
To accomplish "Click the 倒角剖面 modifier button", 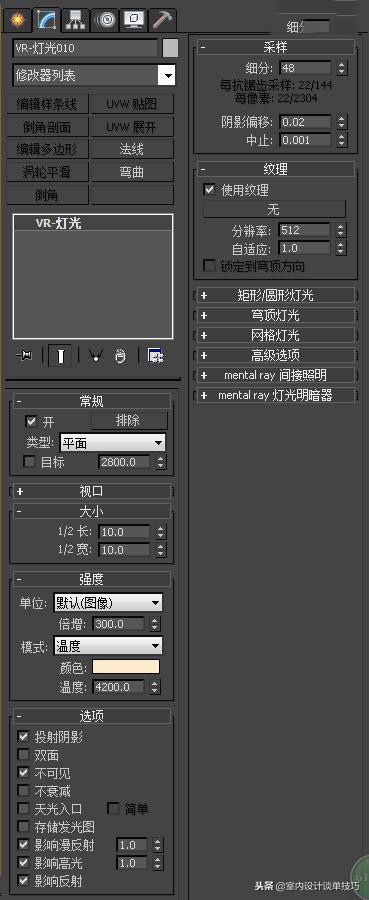I will 48,126.
